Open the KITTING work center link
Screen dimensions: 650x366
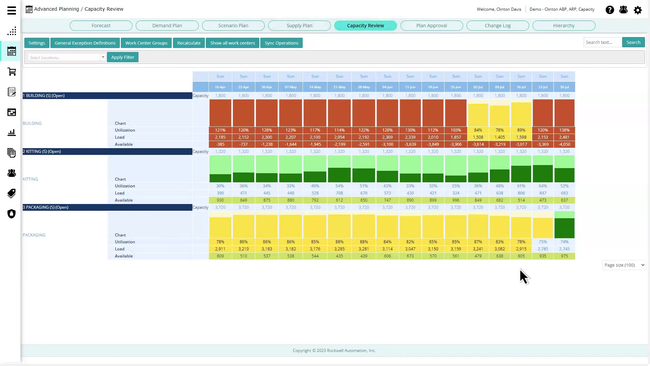[x=30, y=179]
